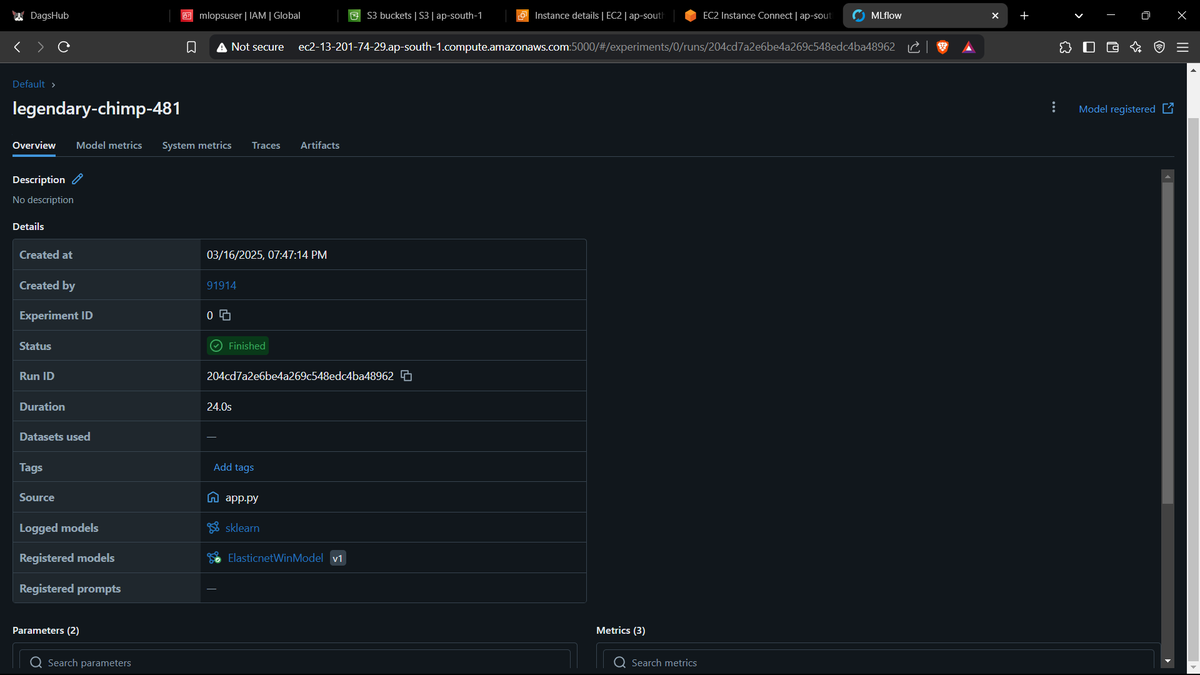This screenshot has width=1200, height=675.
Task: Switch to S3 buckets browser tab
Action: pos(421,16)
